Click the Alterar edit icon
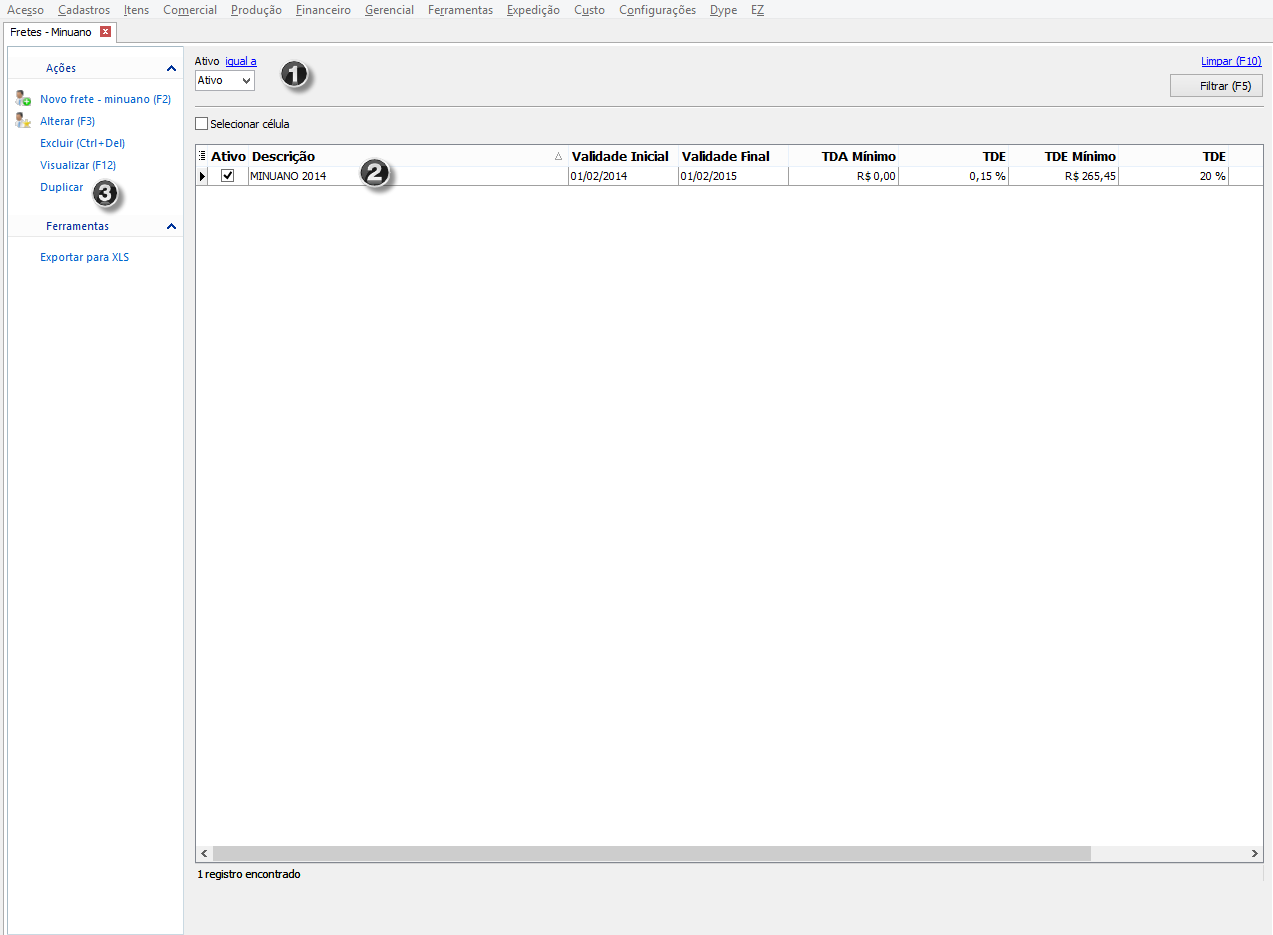The width and height of the screenshot is (1273, 935). pyautogui.click(x=23, y=121)
